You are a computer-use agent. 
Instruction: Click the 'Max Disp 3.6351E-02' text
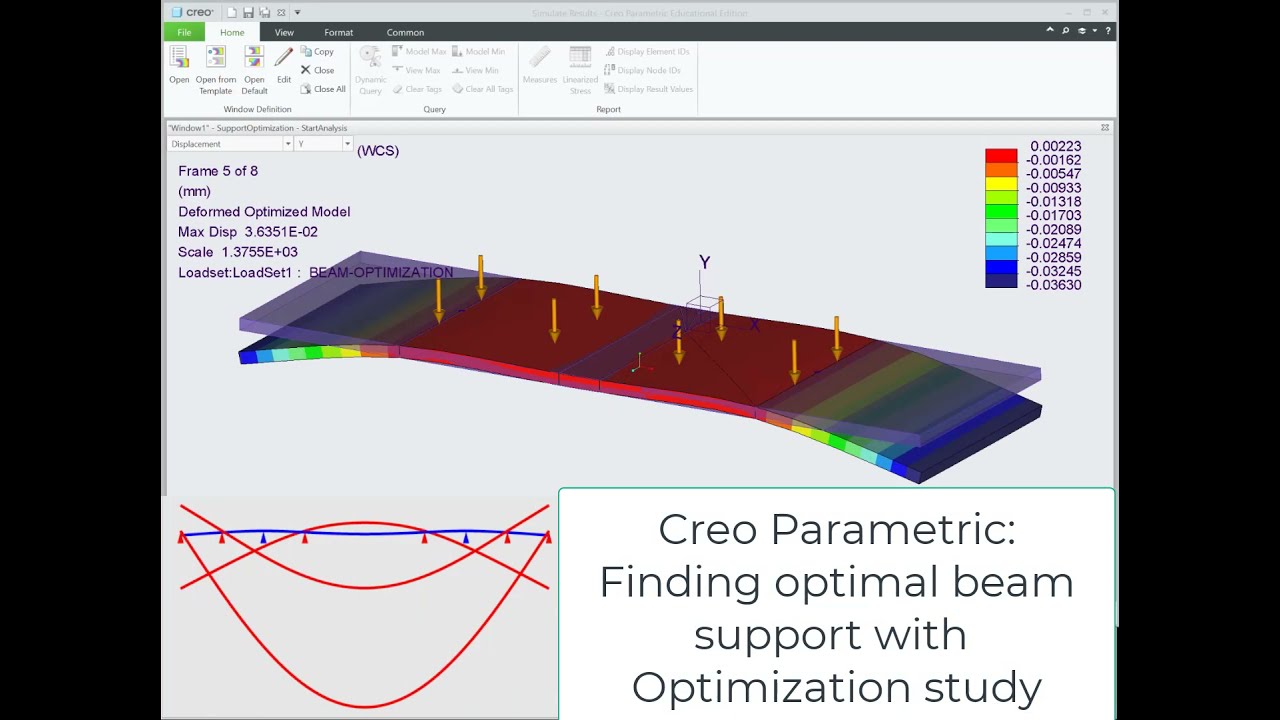248,232
